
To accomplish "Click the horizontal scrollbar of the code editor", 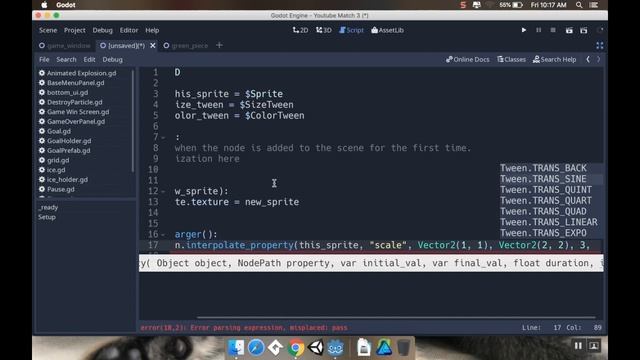I will 396,317.
